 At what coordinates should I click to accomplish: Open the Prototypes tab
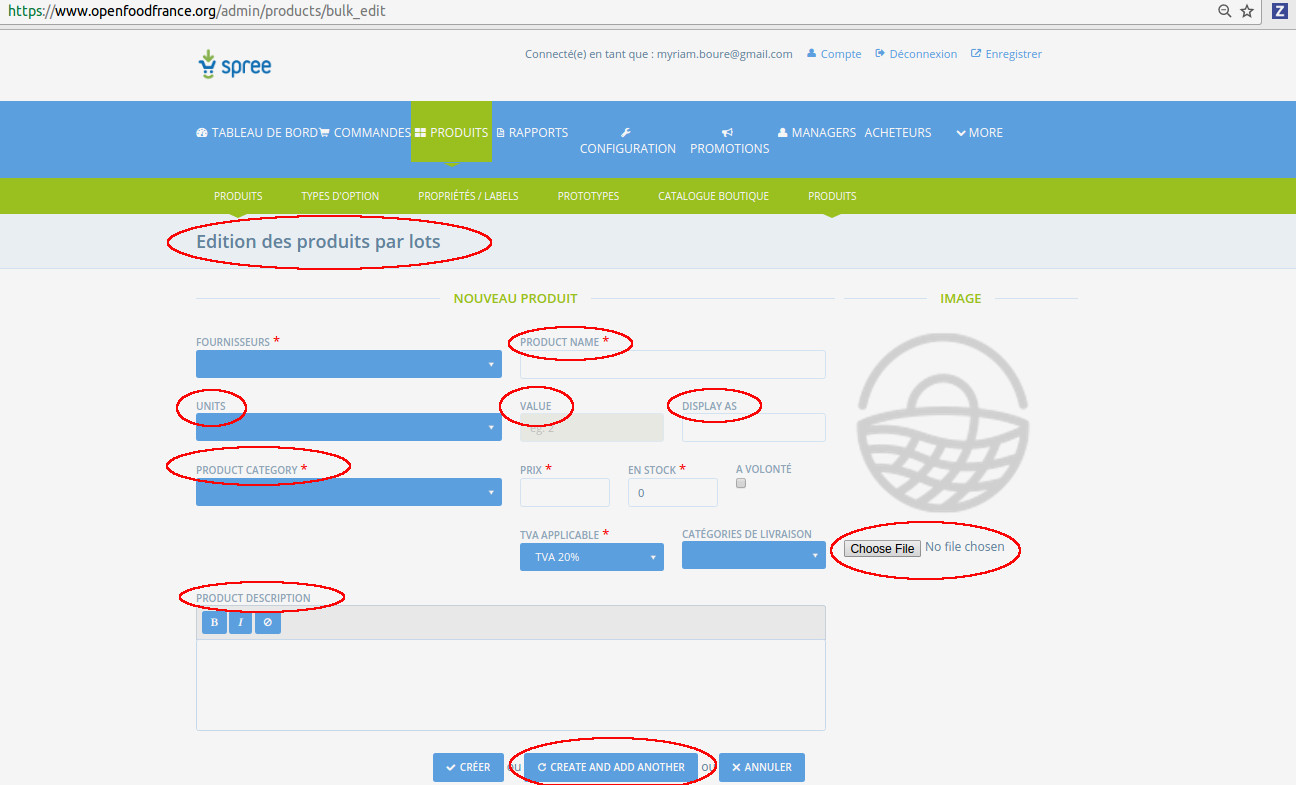pyautogui.click(x=588, y=195)
